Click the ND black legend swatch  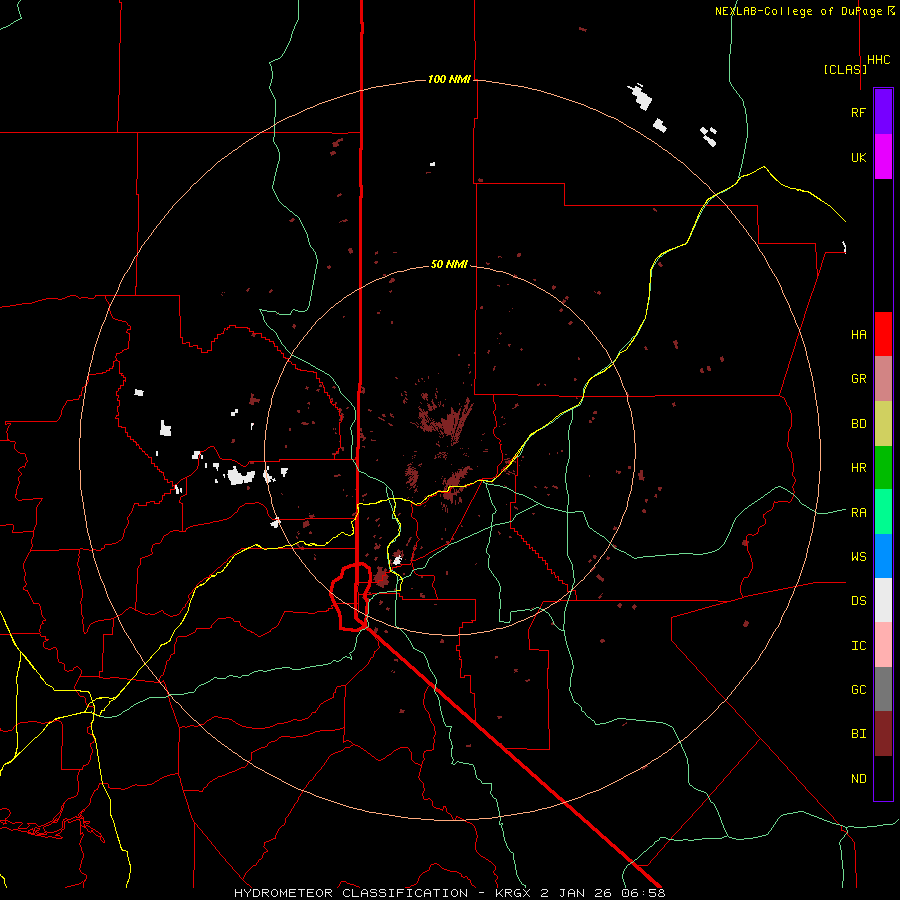pyautogui.click(x=883, y=778)
